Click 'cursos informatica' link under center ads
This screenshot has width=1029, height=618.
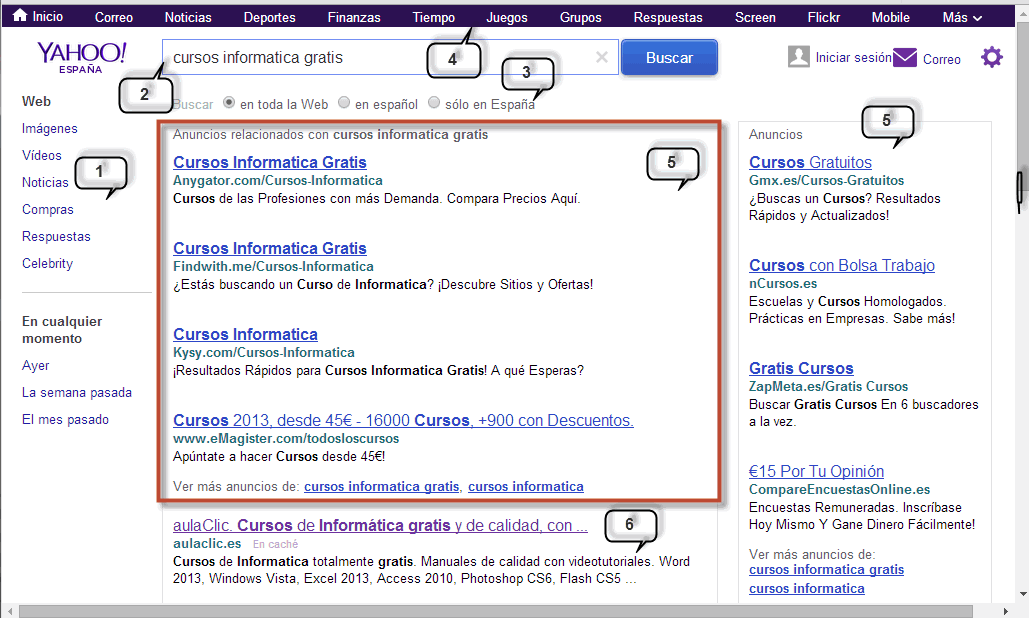[526, 486]
